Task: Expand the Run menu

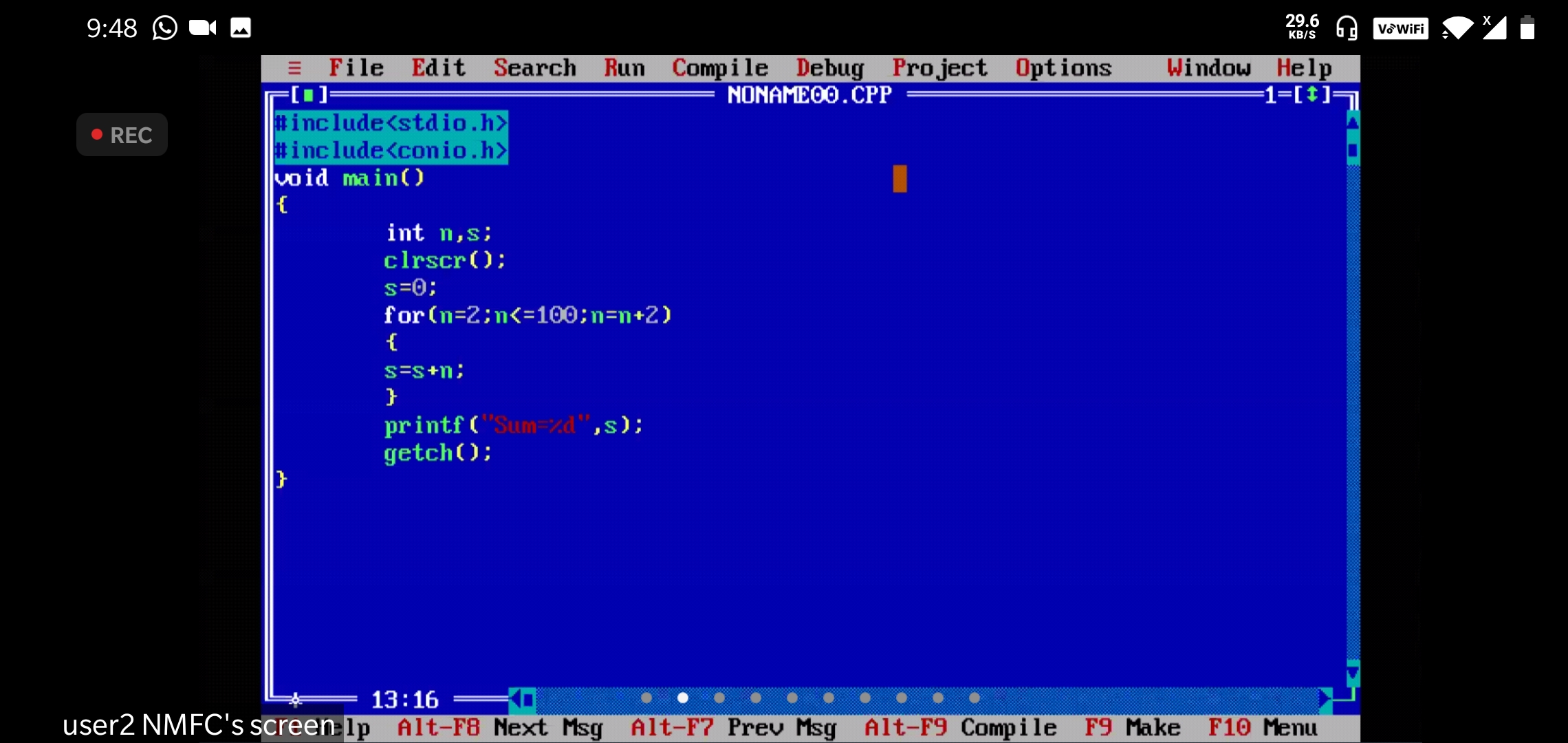Action: pyautogui.click(x=624, y=67)
